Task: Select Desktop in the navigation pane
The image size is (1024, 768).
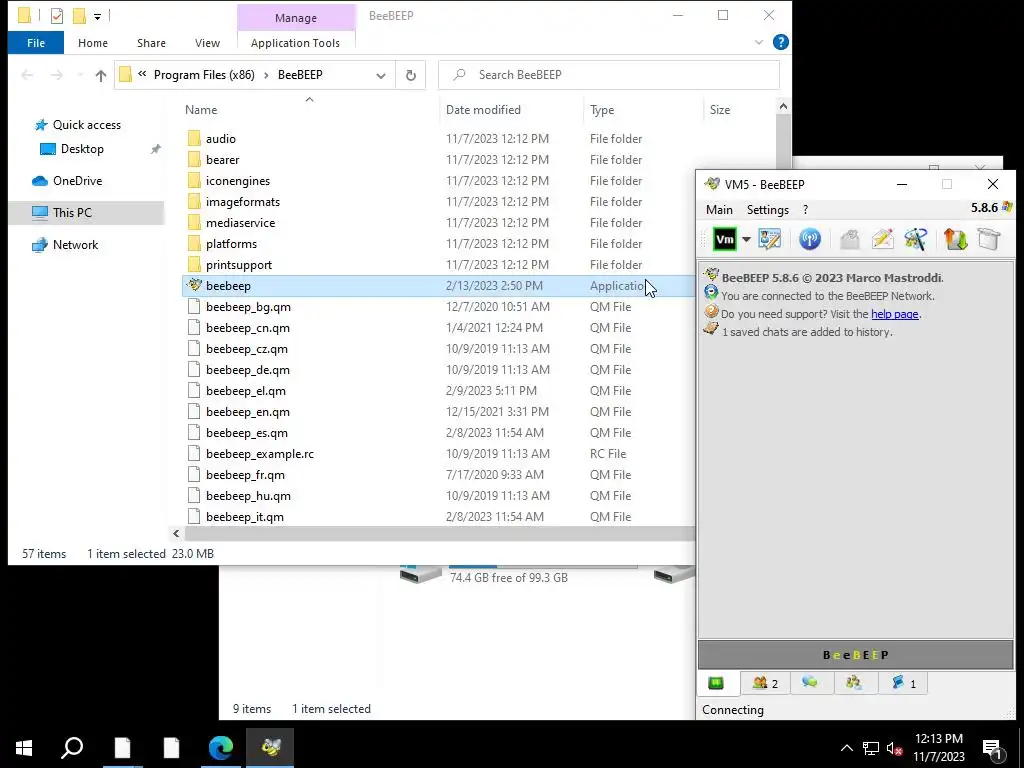Action: (82, 149)
